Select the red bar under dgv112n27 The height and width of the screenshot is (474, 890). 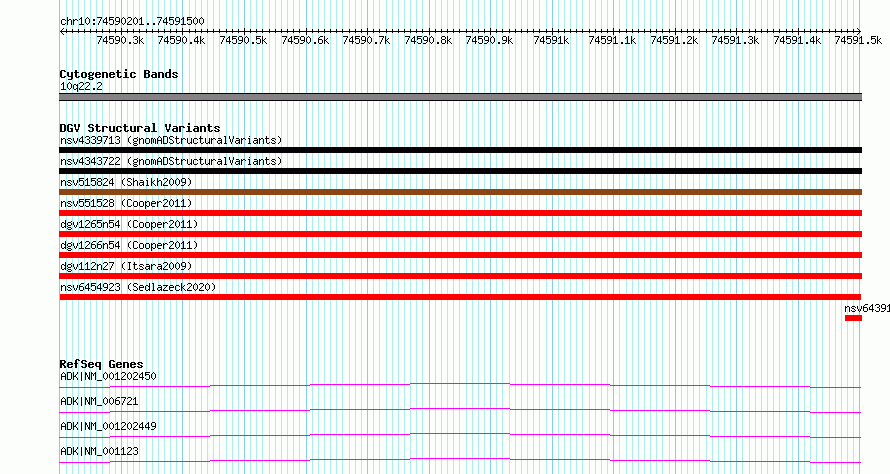tap(460, 276)
